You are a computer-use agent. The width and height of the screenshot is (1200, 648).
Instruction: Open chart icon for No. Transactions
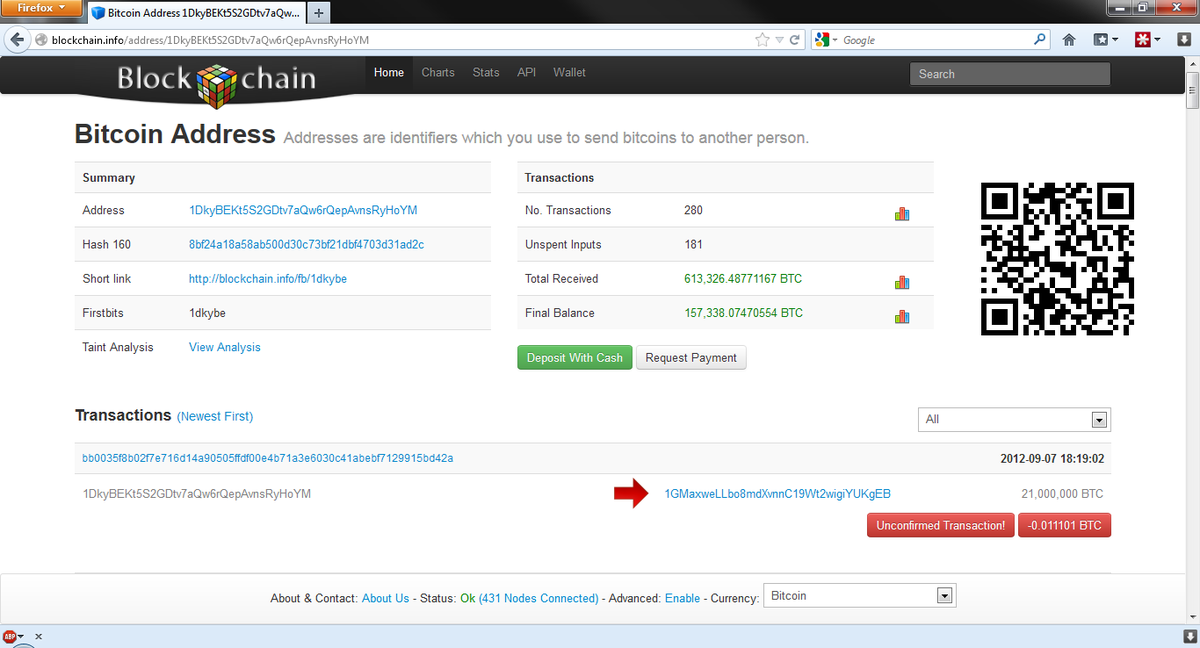pyautogui.click(x=902, y=213)
